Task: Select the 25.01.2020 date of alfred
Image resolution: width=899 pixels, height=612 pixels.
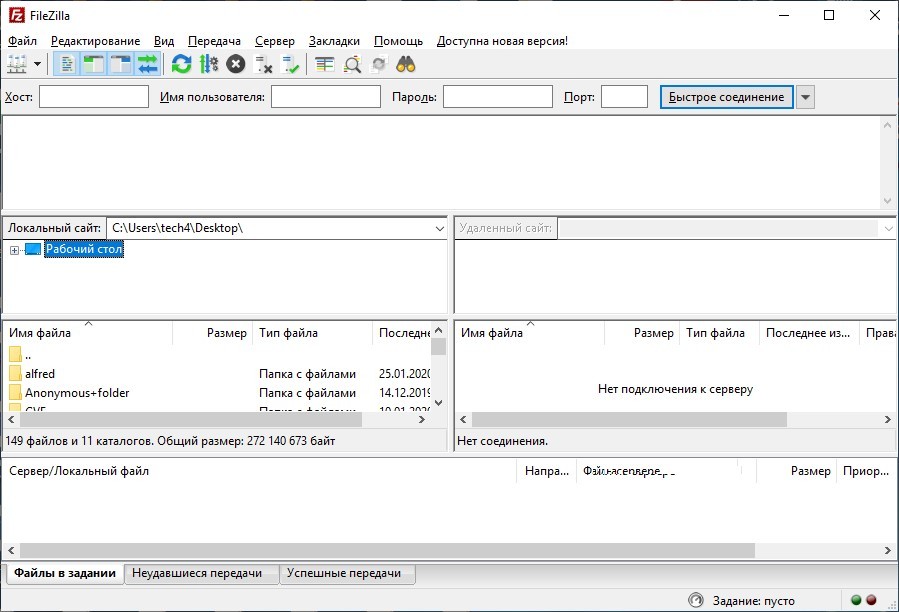Action: tap(404, 374)
